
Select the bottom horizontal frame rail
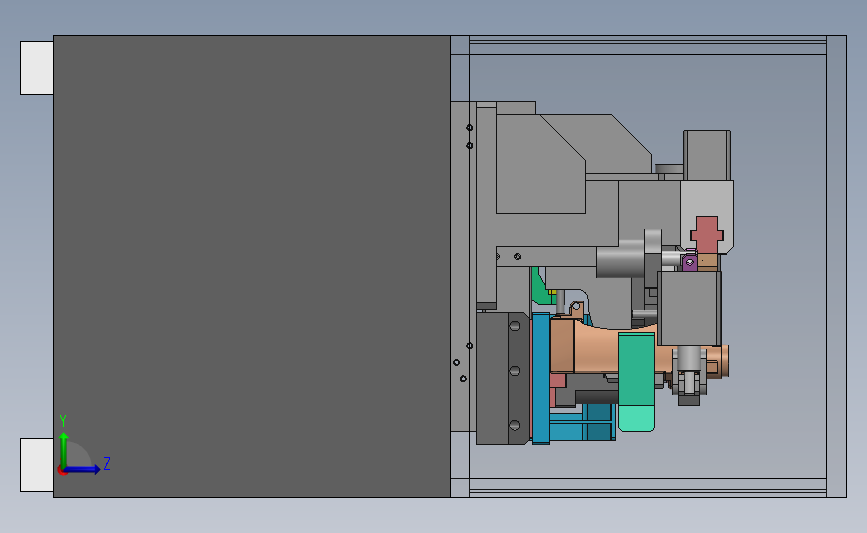pyautogui.click(x=647, y=488)
